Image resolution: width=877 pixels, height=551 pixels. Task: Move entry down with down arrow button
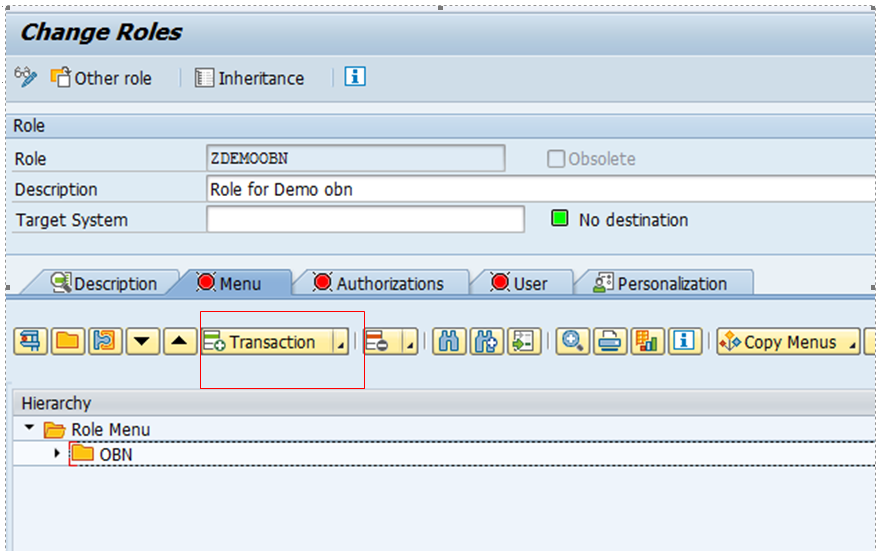pyautogui.click(x=143, y=341)
